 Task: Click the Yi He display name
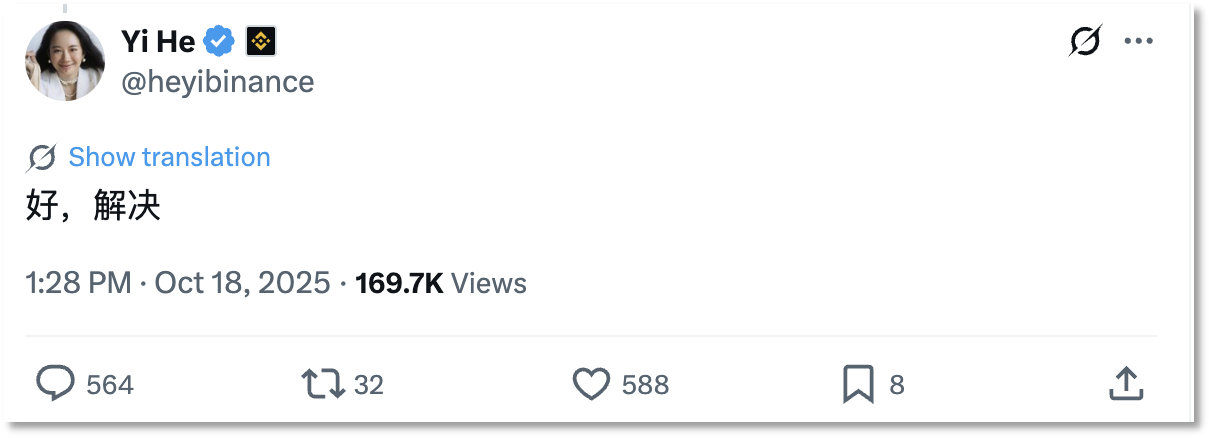click(158, 41)
